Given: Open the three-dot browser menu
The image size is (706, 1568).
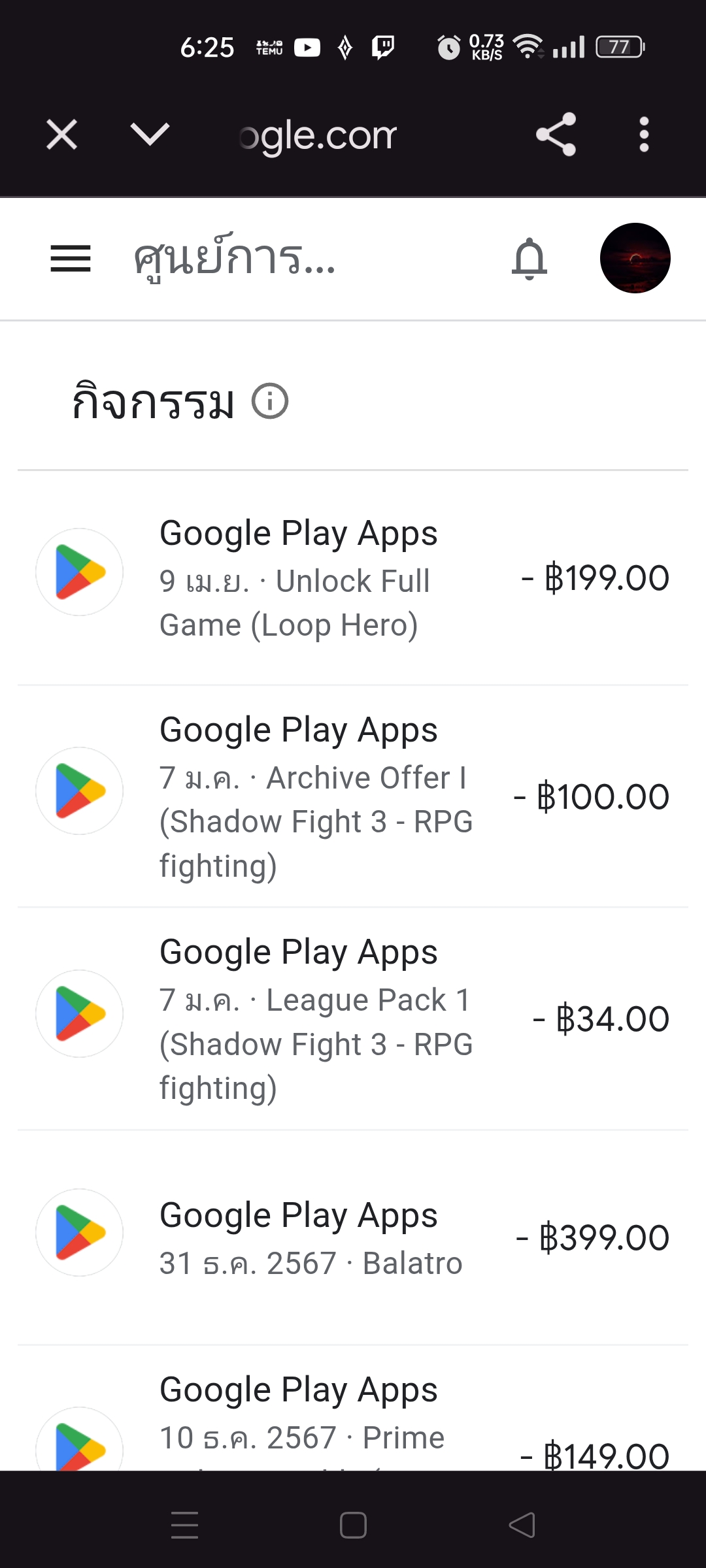Looking at the screenshot, I should tap(644, 135).
